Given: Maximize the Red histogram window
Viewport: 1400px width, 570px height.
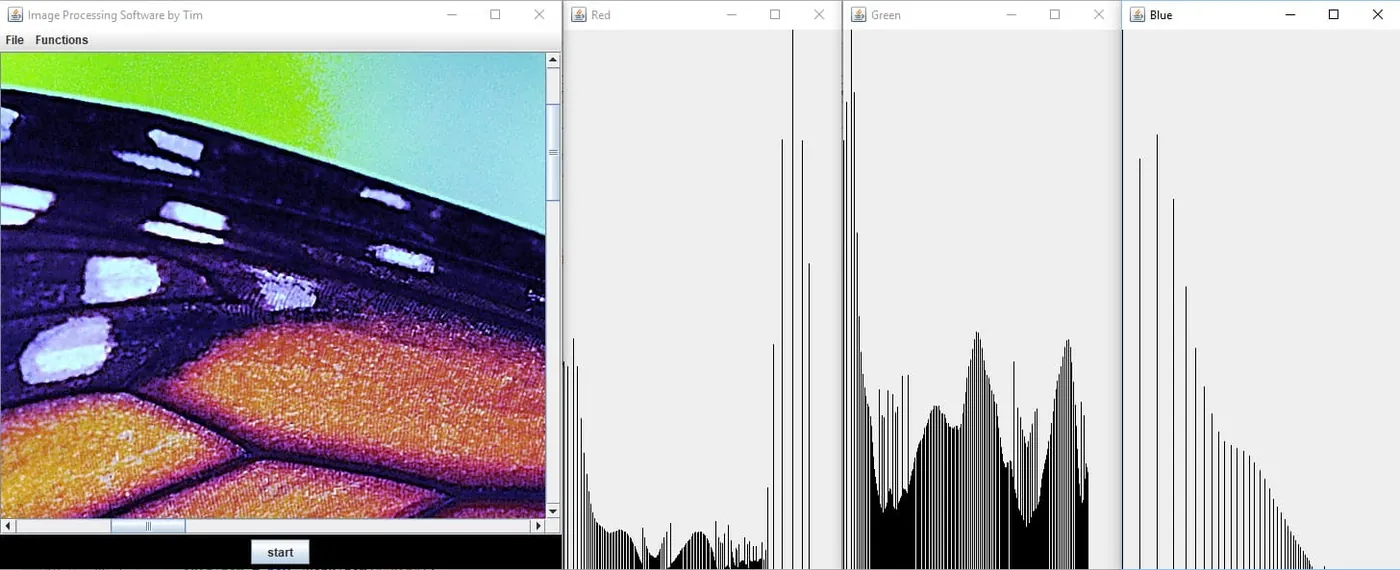Looking at the screenshot, I should [775, 15].
